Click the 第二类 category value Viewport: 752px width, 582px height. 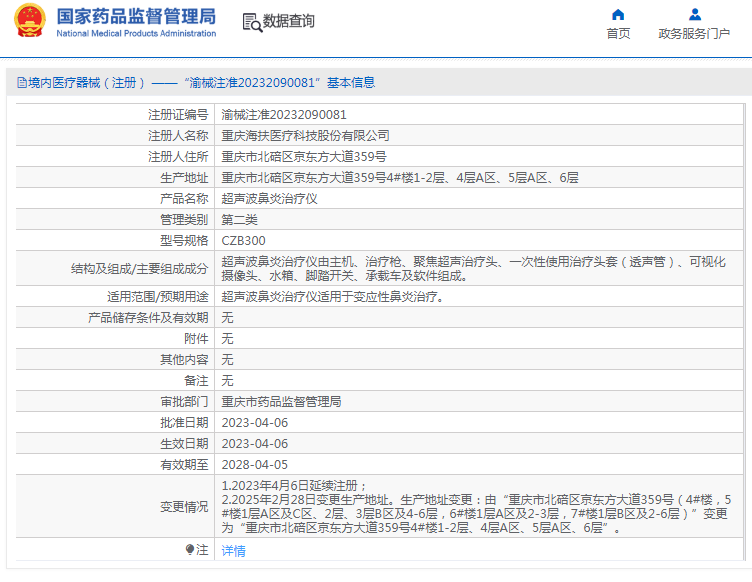pyautogui.click(x=239, y=220)
